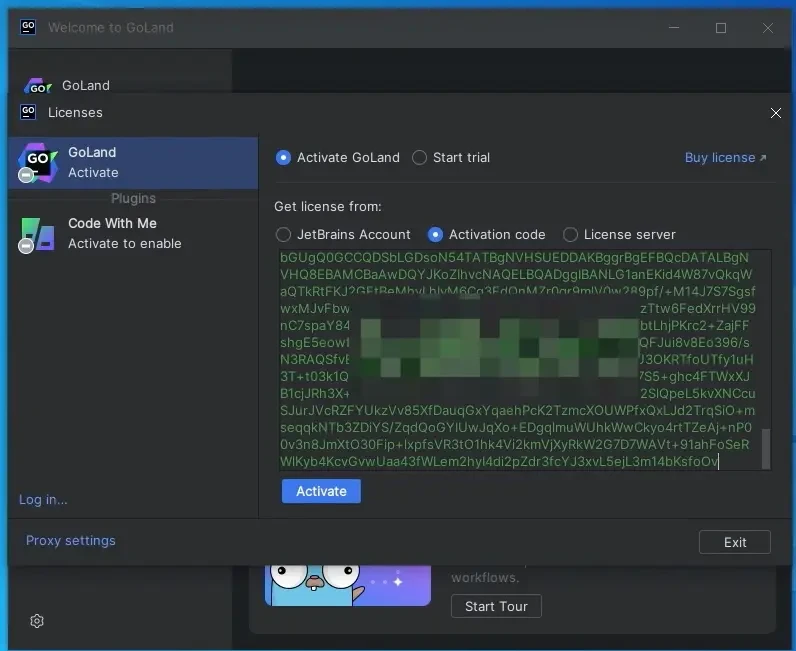796x651 pixels.
Task: Select JetBrains Account as license source
Action: (284, 234)
